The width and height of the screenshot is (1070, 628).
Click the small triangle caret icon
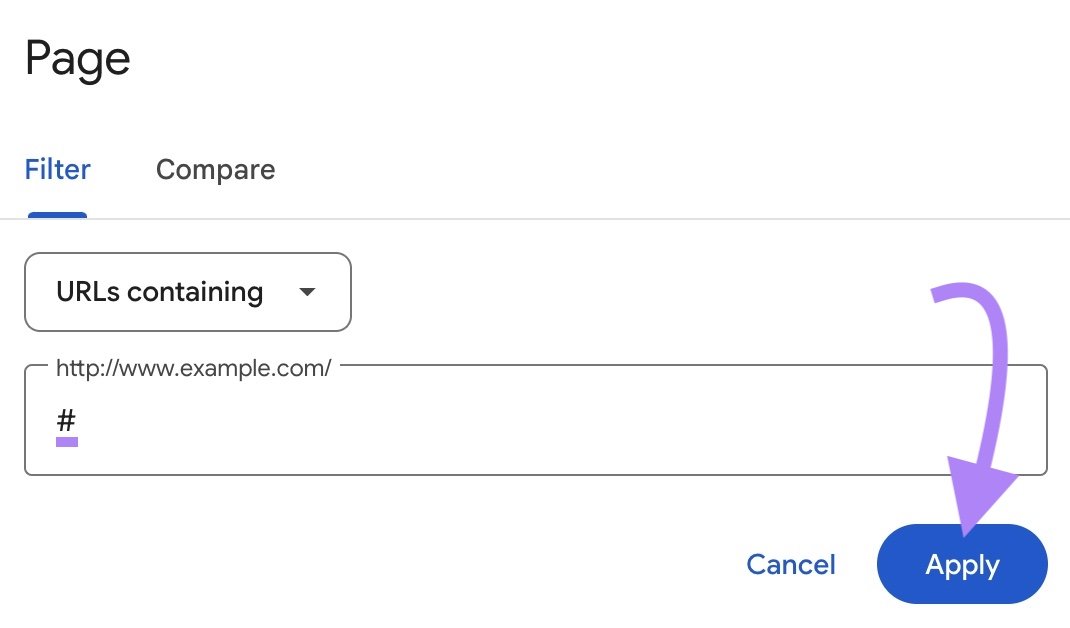[x=308, y=292]
